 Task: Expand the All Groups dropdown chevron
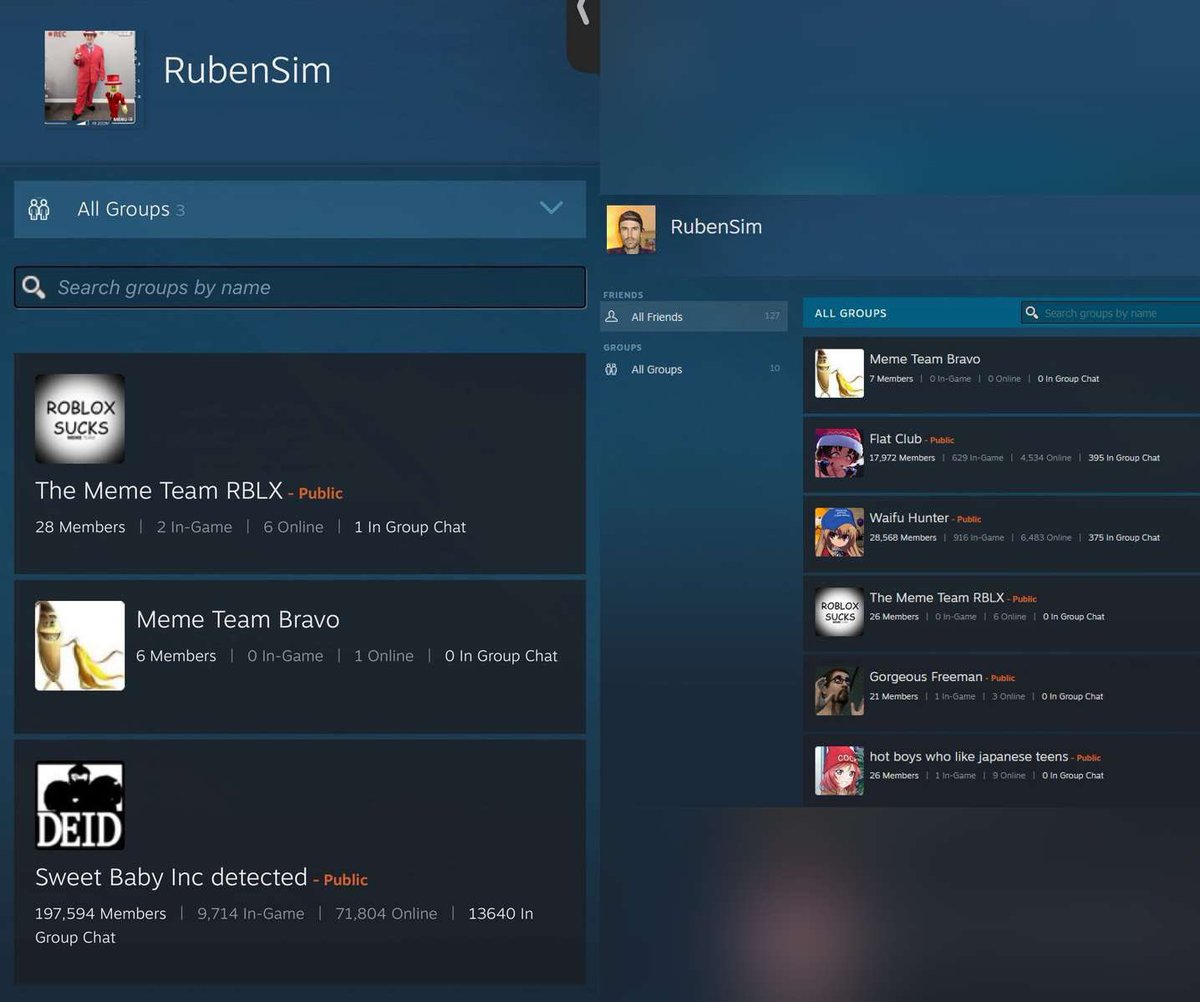[x=551, y=208]
